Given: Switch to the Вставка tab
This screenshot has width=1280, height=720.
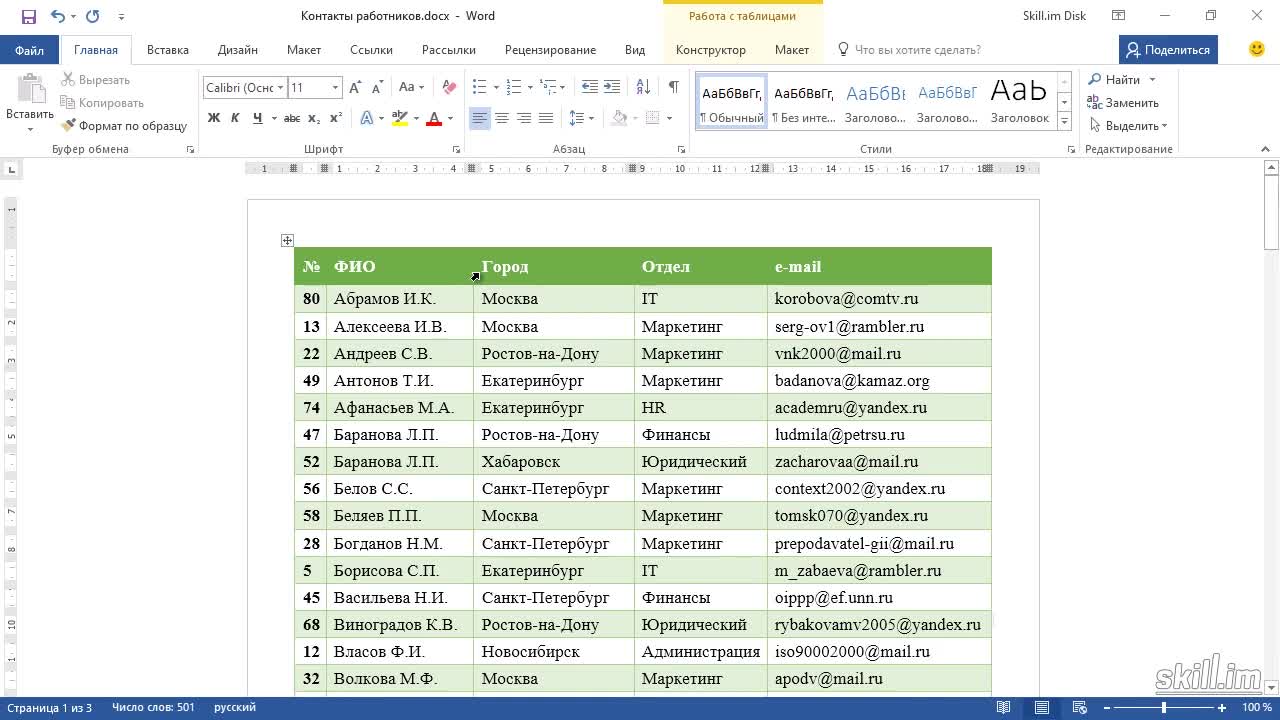Looking at the screenshot, I should [168, 50].
